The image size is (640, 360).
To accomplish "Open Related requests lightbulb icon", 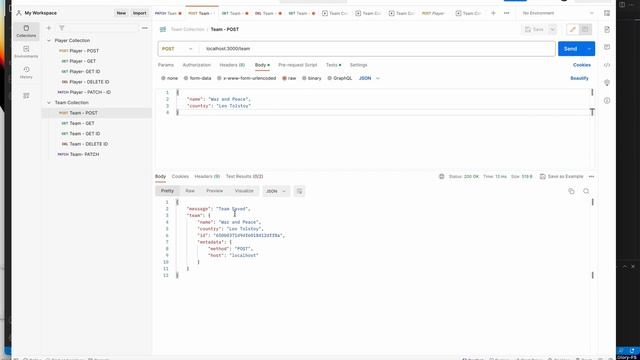I will (x=607, y=82).
